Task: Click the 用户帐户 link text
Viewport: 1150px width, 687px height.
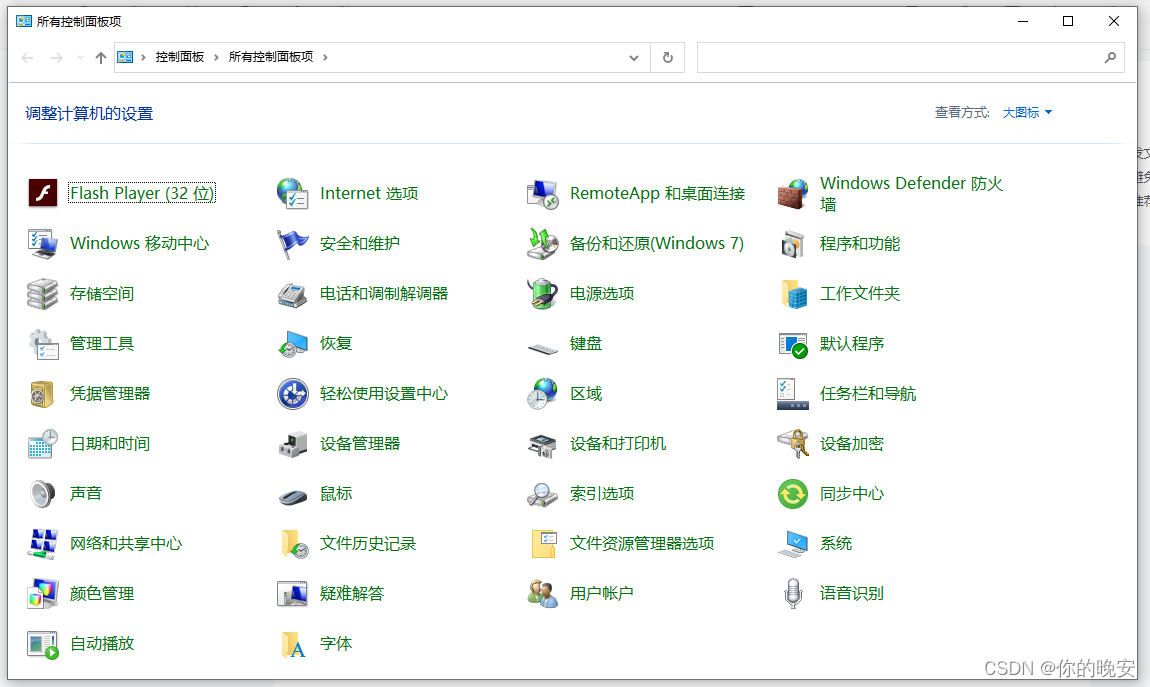Action: coord(601,593)
